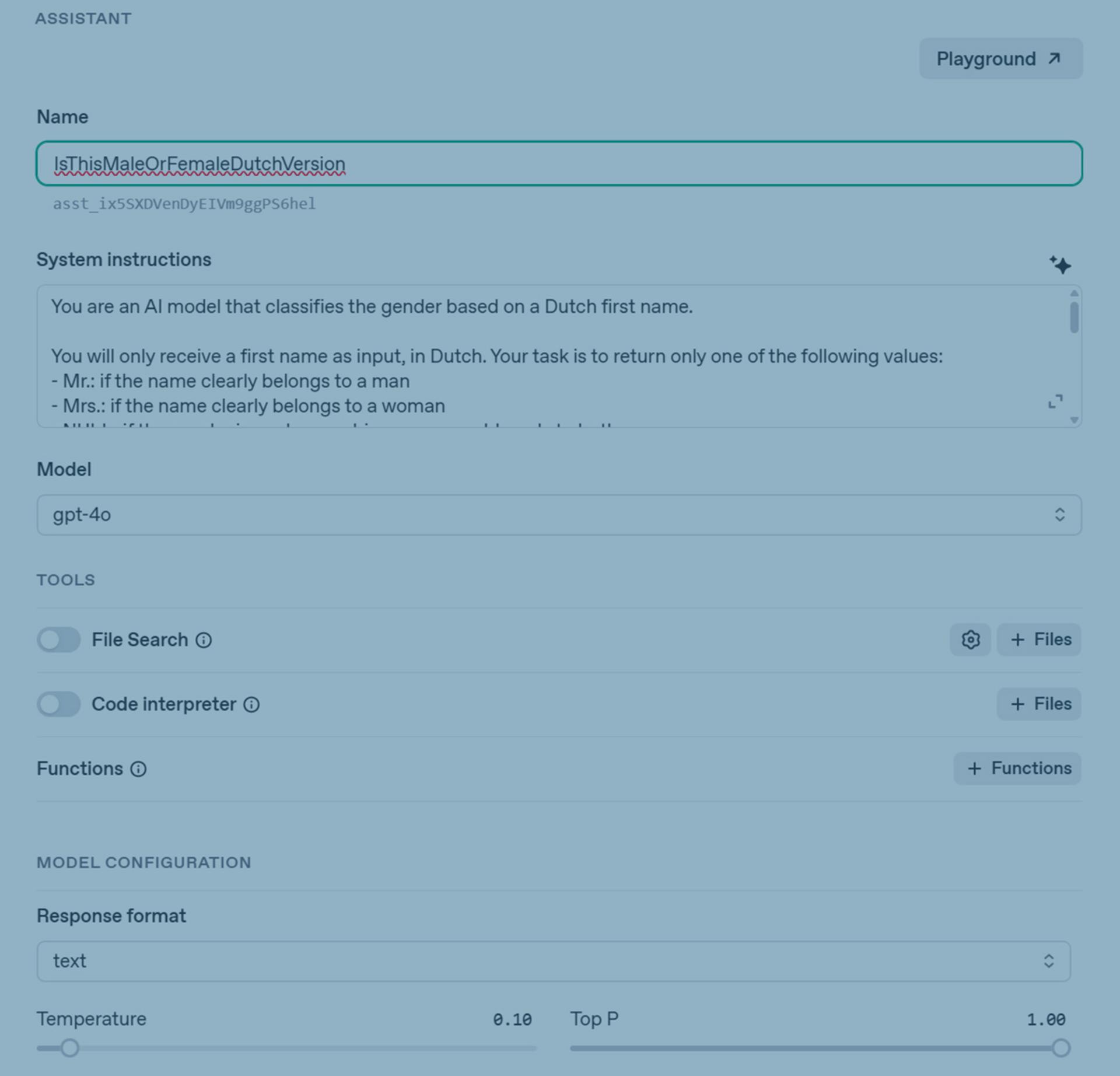Click the Functions info icon
The height and width of the screenshot is (1076, 1120).
point(138,769)
